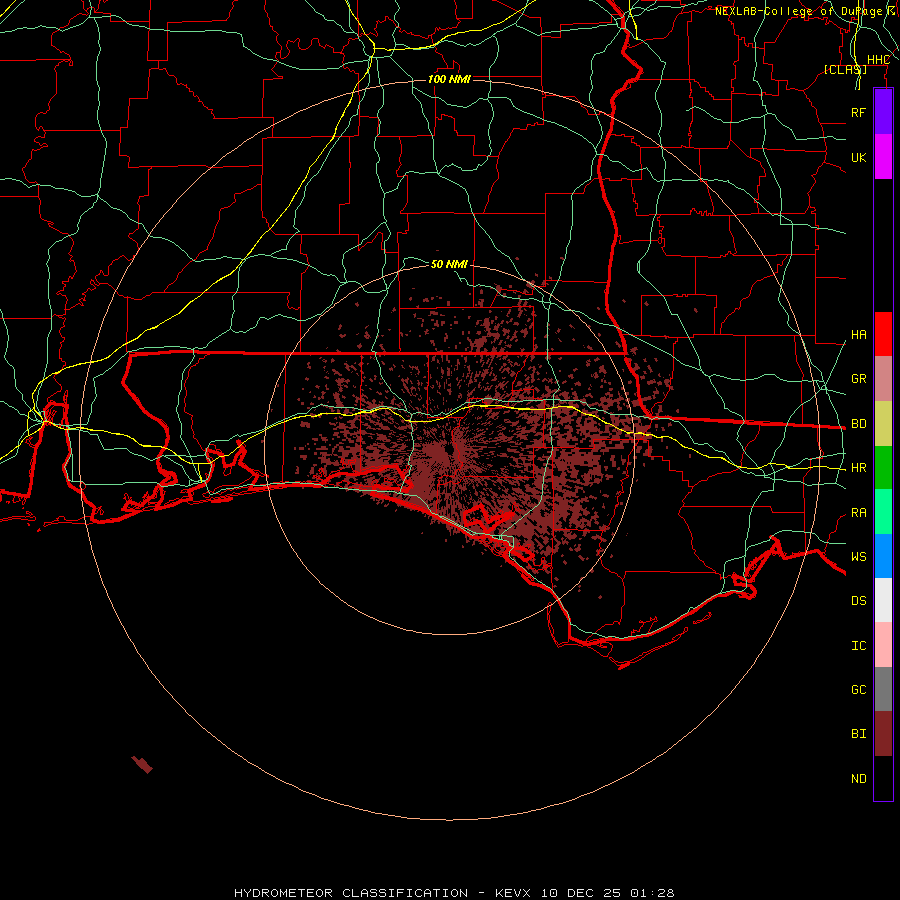
Task: Click the DS white legend swatch
Action: point(883,600)
